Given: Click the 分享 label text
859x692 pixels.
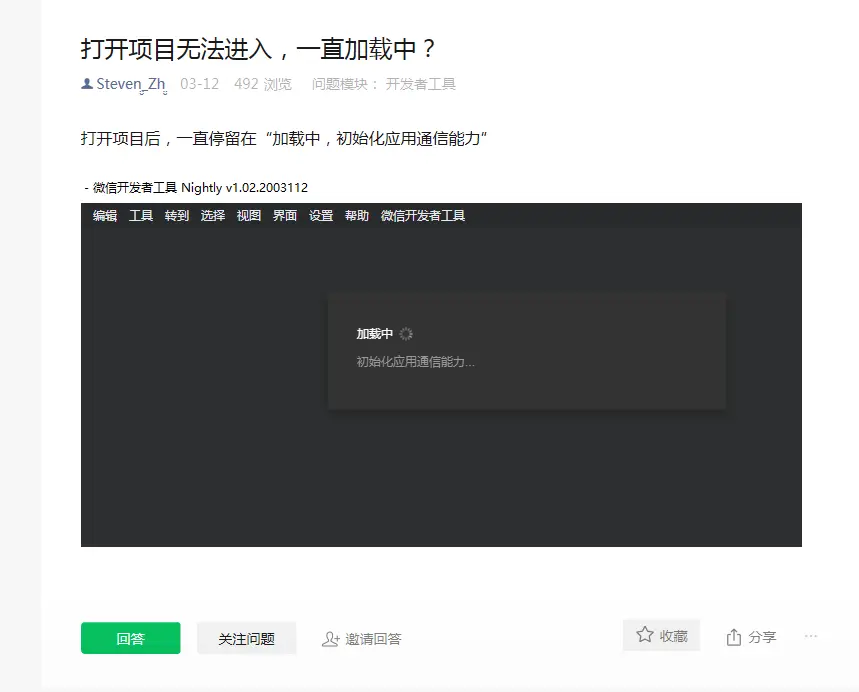Looking at the screenshot, I should click(x=762, y=637).
